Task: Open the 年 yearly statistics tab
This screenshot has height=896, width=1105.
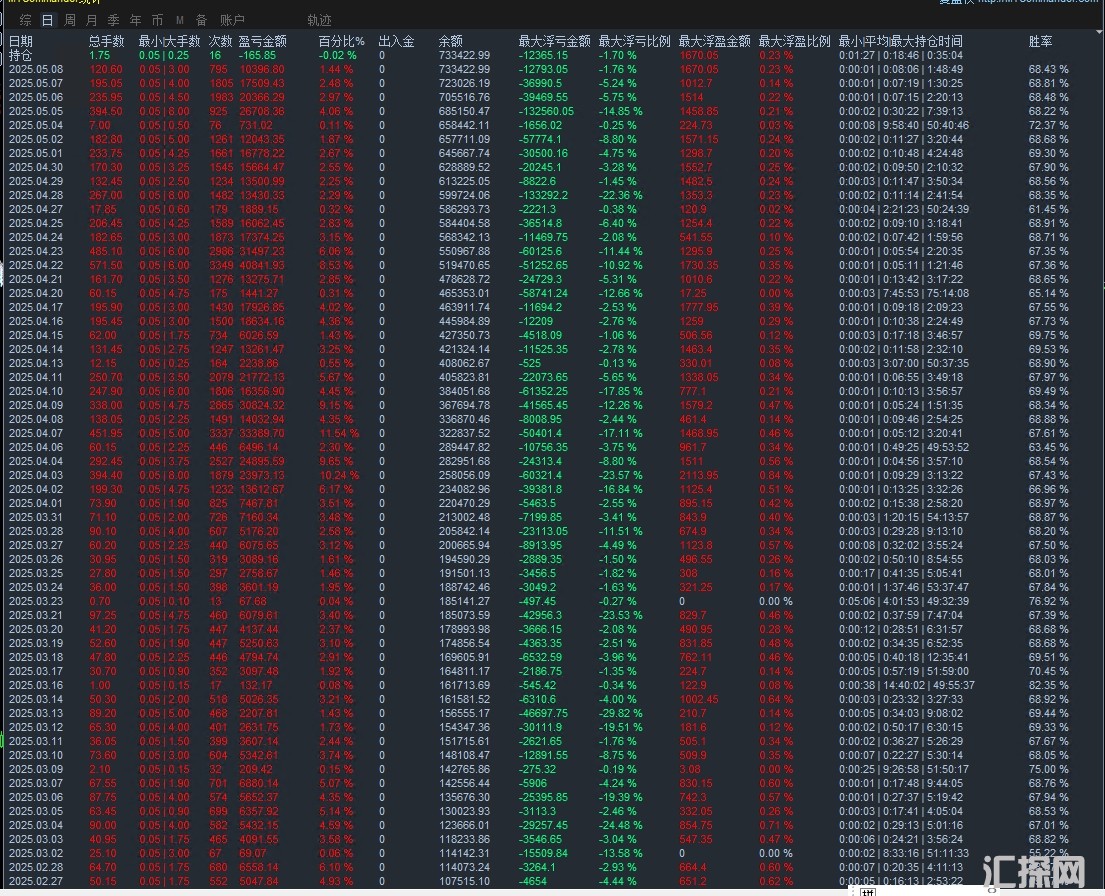Action: coord(135,20)
